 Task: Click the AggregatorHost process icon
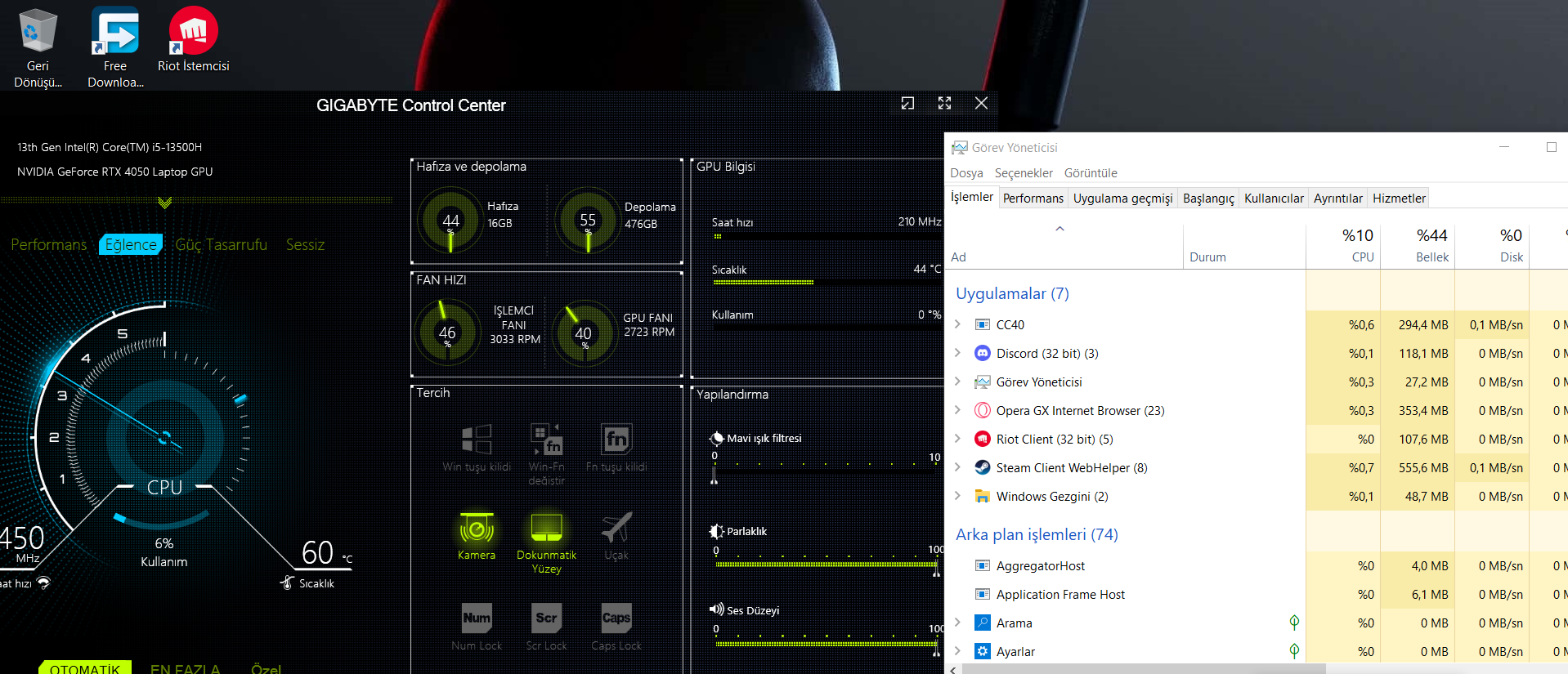click(x=982, y=565)
